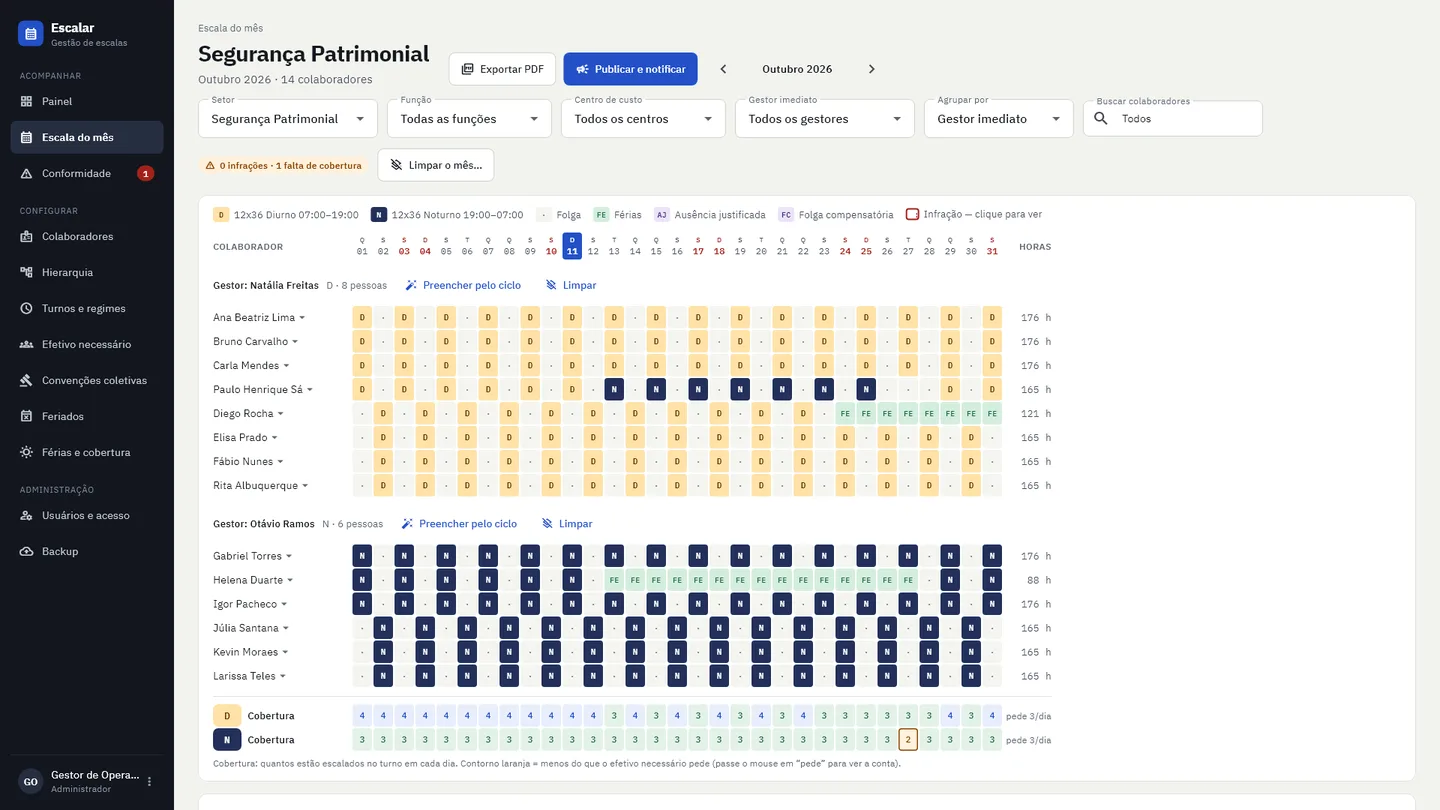This screenshot has height=810, width=1440.
Task: Click the orange-outlined night coverage cell showing 2
Action: (907, 740)
